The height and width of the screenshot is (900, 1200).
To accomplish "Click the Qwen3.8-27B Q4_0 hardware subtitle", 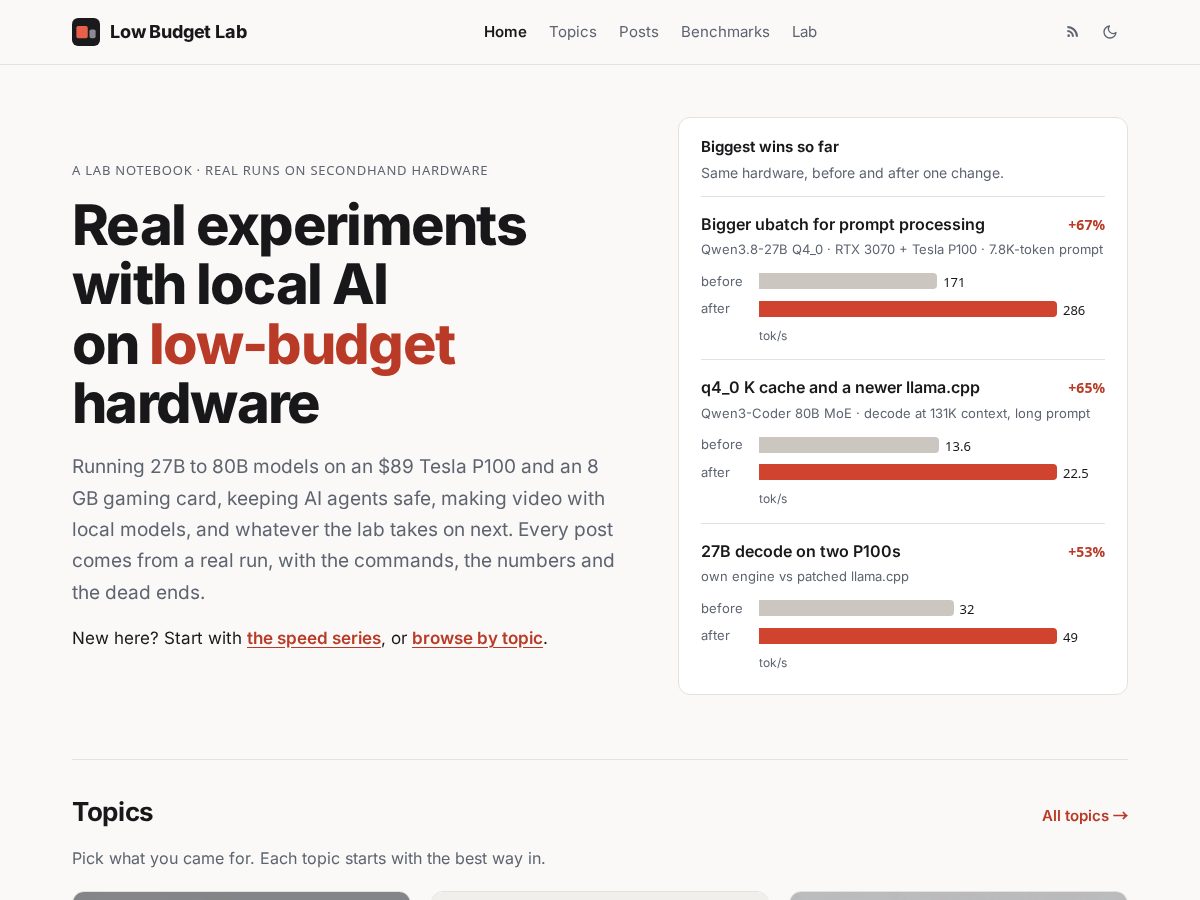I will pyautogui.click(x=902, y=250).
